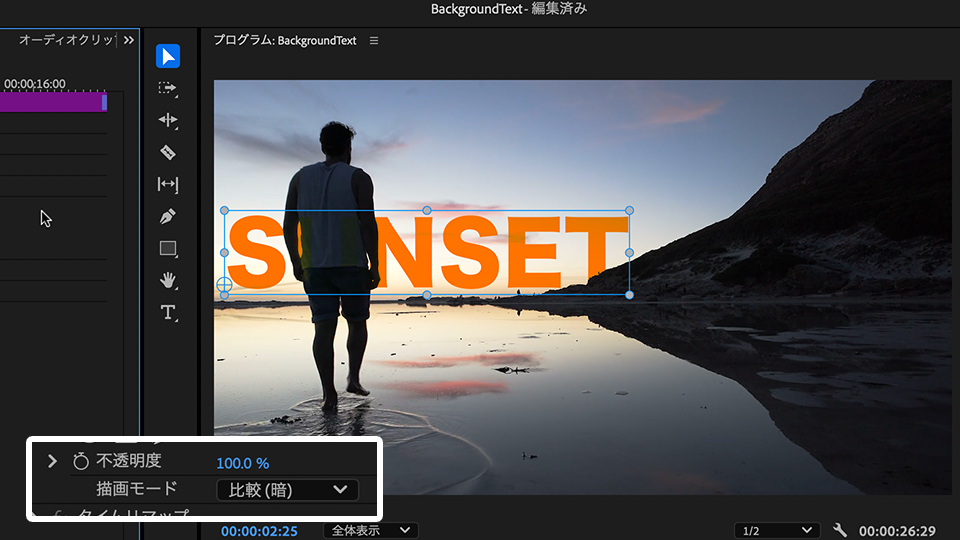The width and height of the screenshot is (960, 540).
Task: Select the Track Select Forward tool
Action: pos(168,89)
